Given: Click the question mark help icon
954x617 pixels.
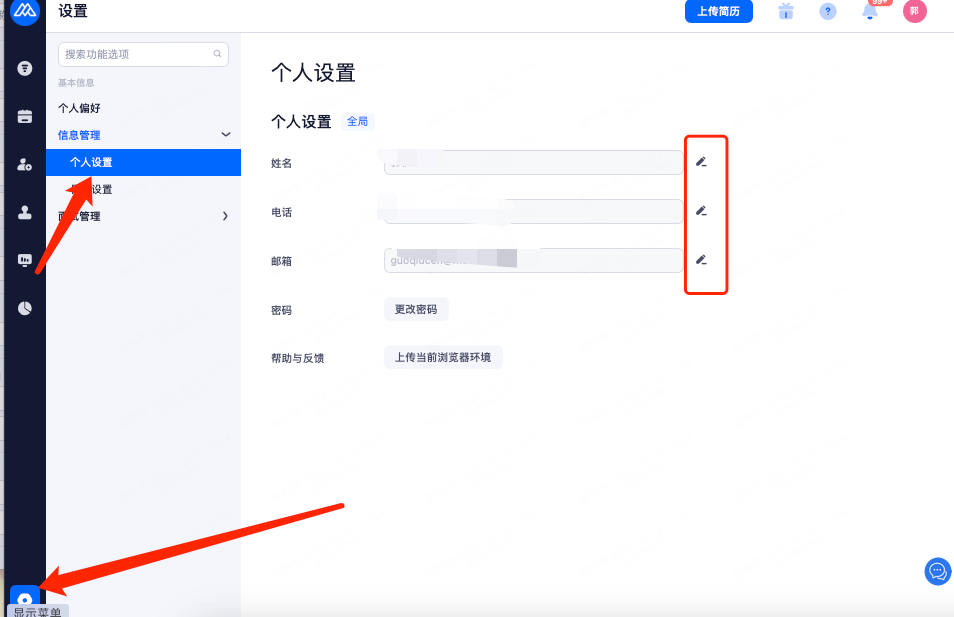Looking at the screenshot, I should 827,12.
